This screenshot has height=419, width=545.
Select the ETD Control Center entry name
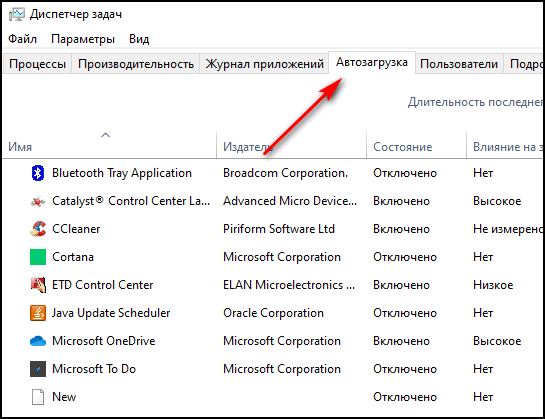click(103, 285)
